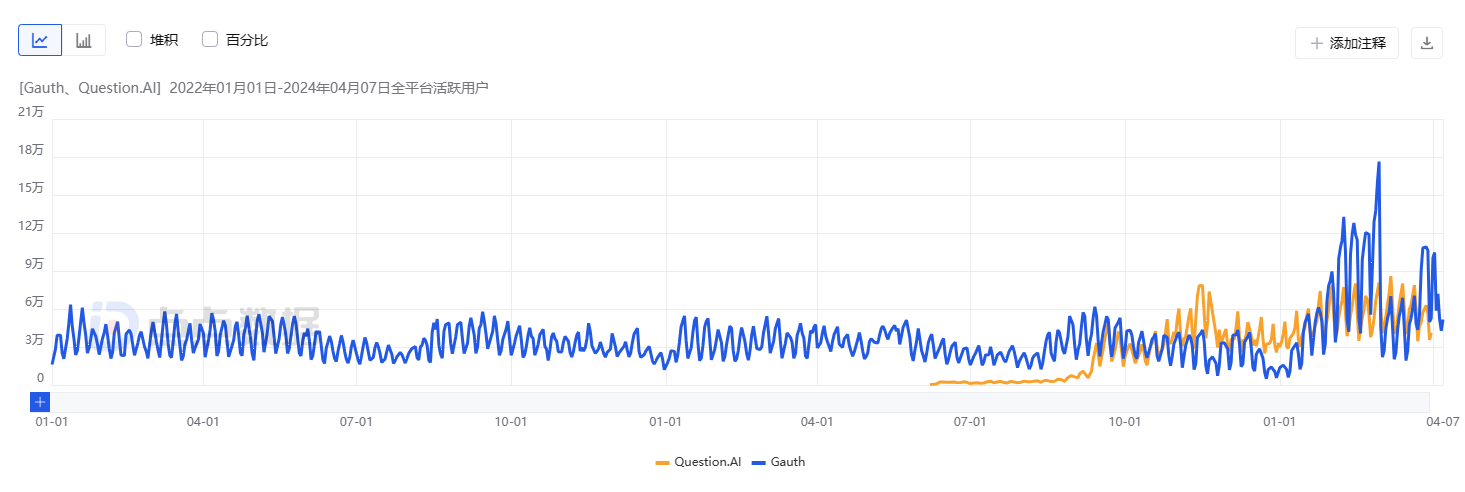Click the highest orange Question.AI peak
This screenshot has width=1465, height=492.
[1200, 286]
